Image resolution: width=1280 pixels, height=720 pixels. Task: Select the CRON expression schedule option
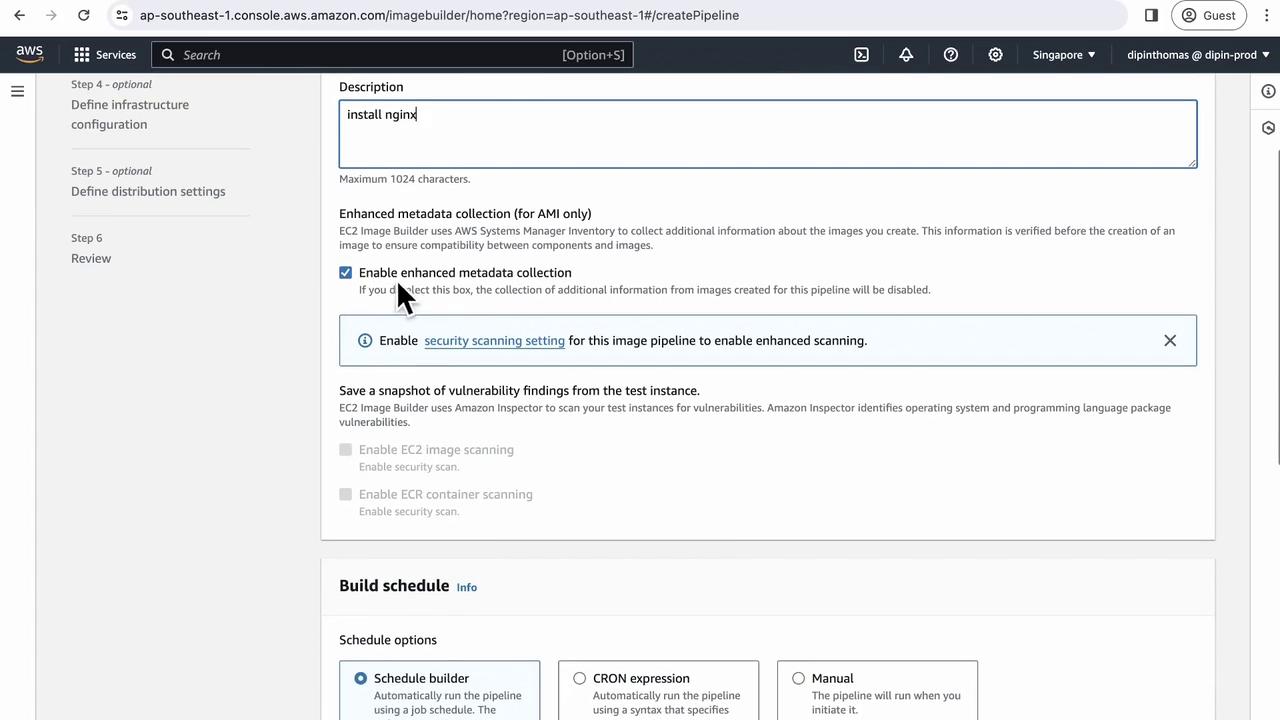coord(579,678)
